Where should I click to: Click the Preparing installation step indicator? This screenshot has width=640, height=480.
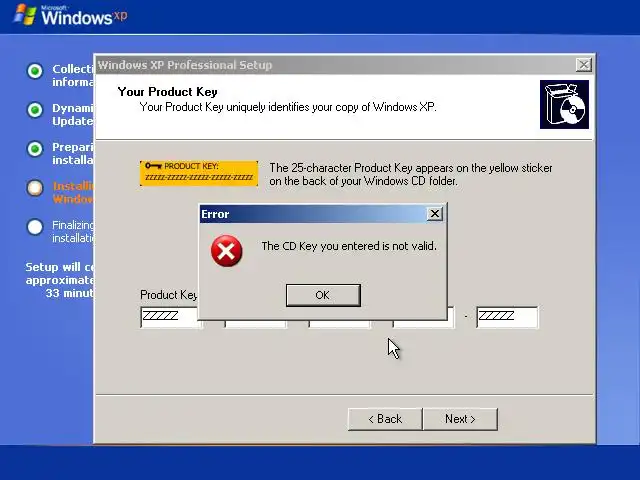click(35, 149)
